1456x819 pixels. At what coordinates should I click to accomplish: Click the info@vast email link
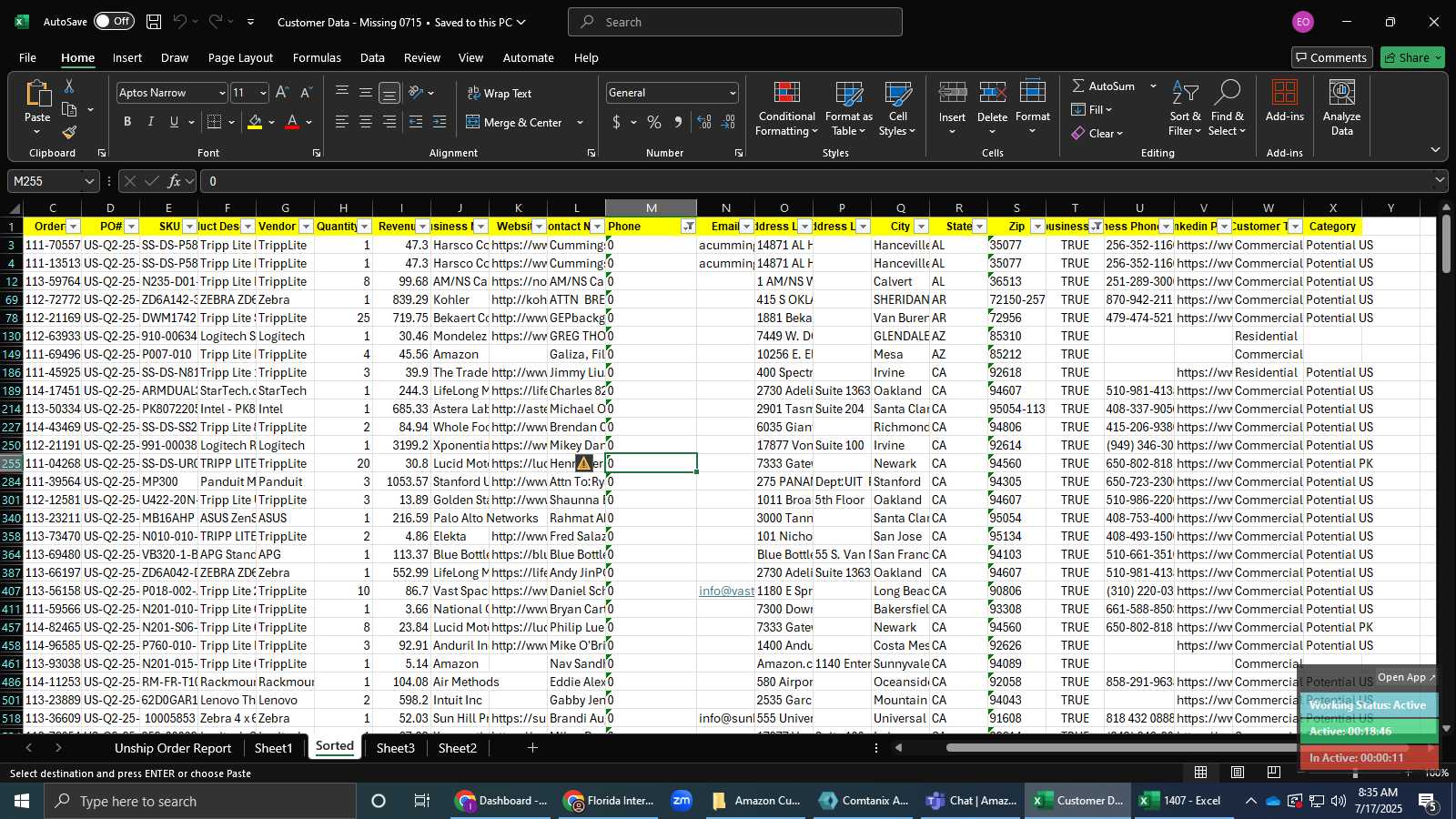726,591
